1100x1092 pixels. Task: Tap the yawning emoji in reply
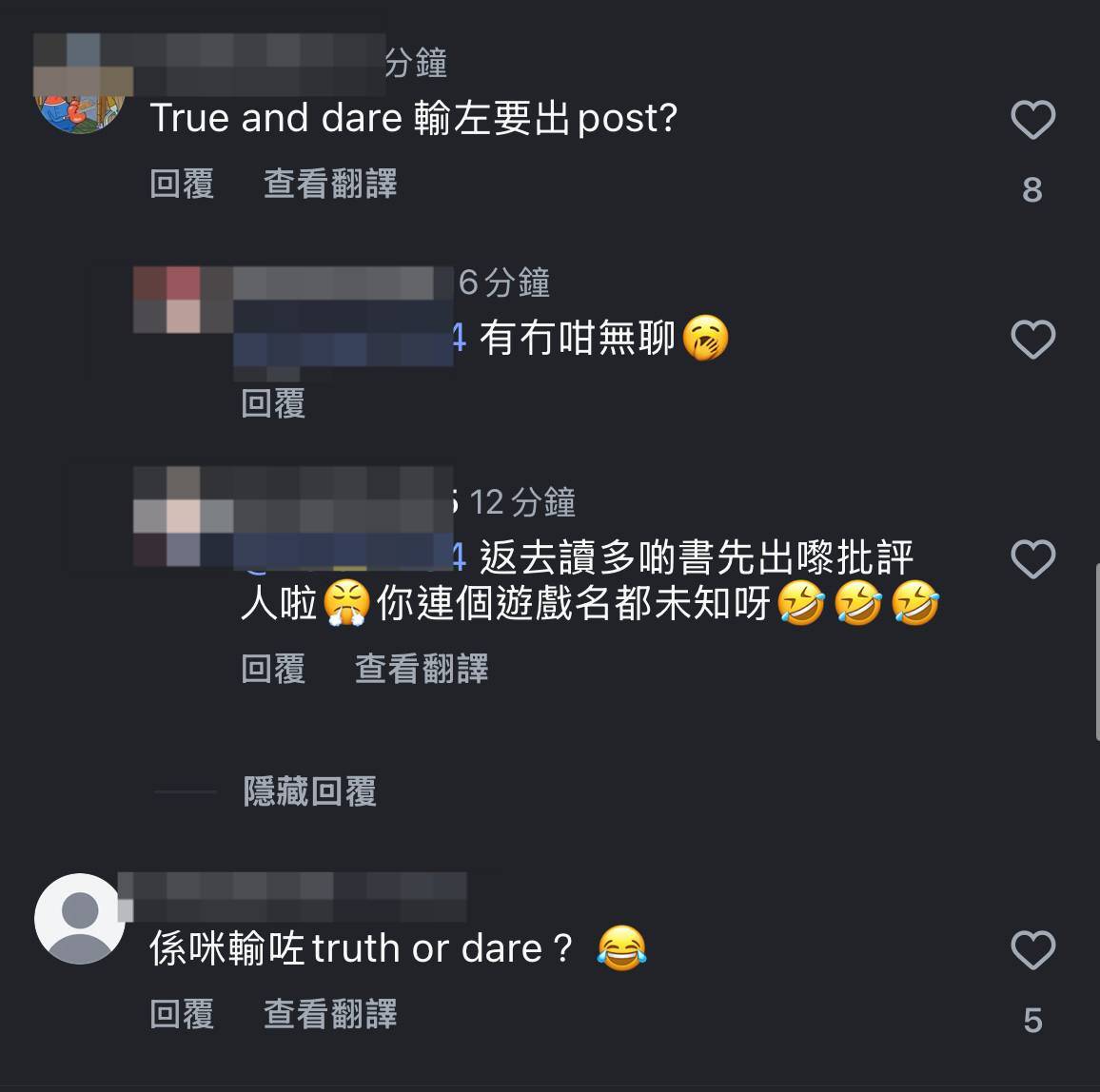coord(706,338)
